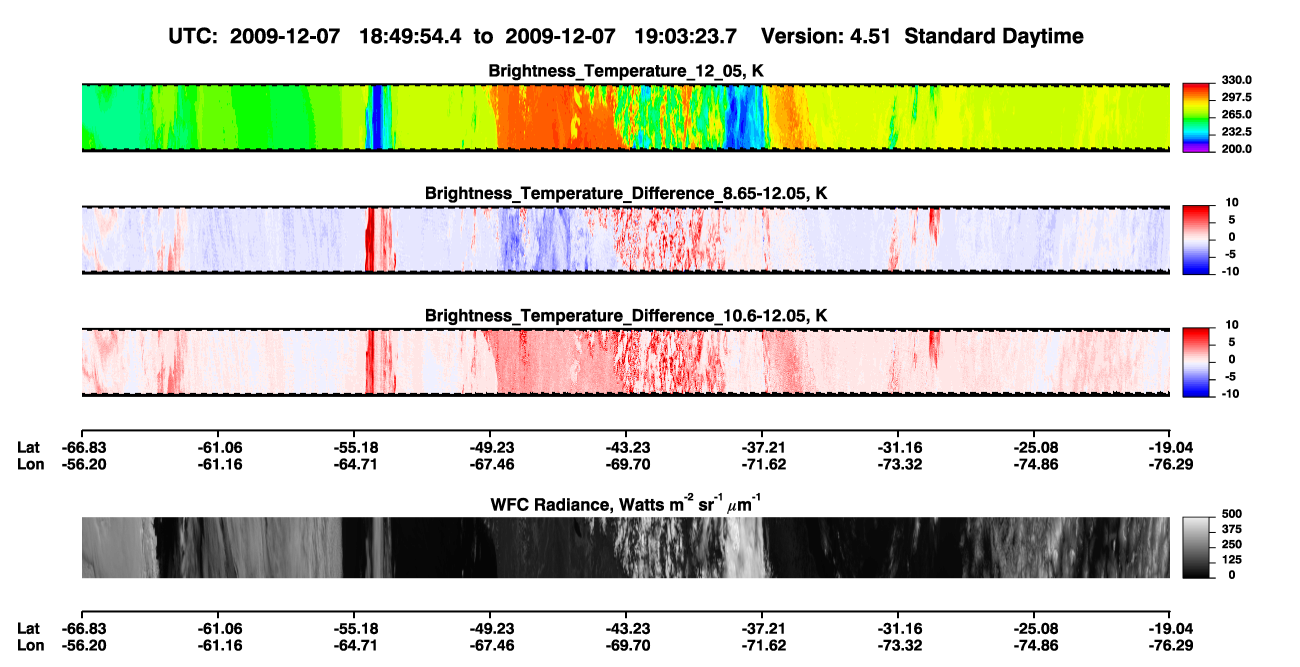Click longitude '-61.16' on the bottom axis below WFC Radiance
1300x667 pixels.
pos(221,645)
